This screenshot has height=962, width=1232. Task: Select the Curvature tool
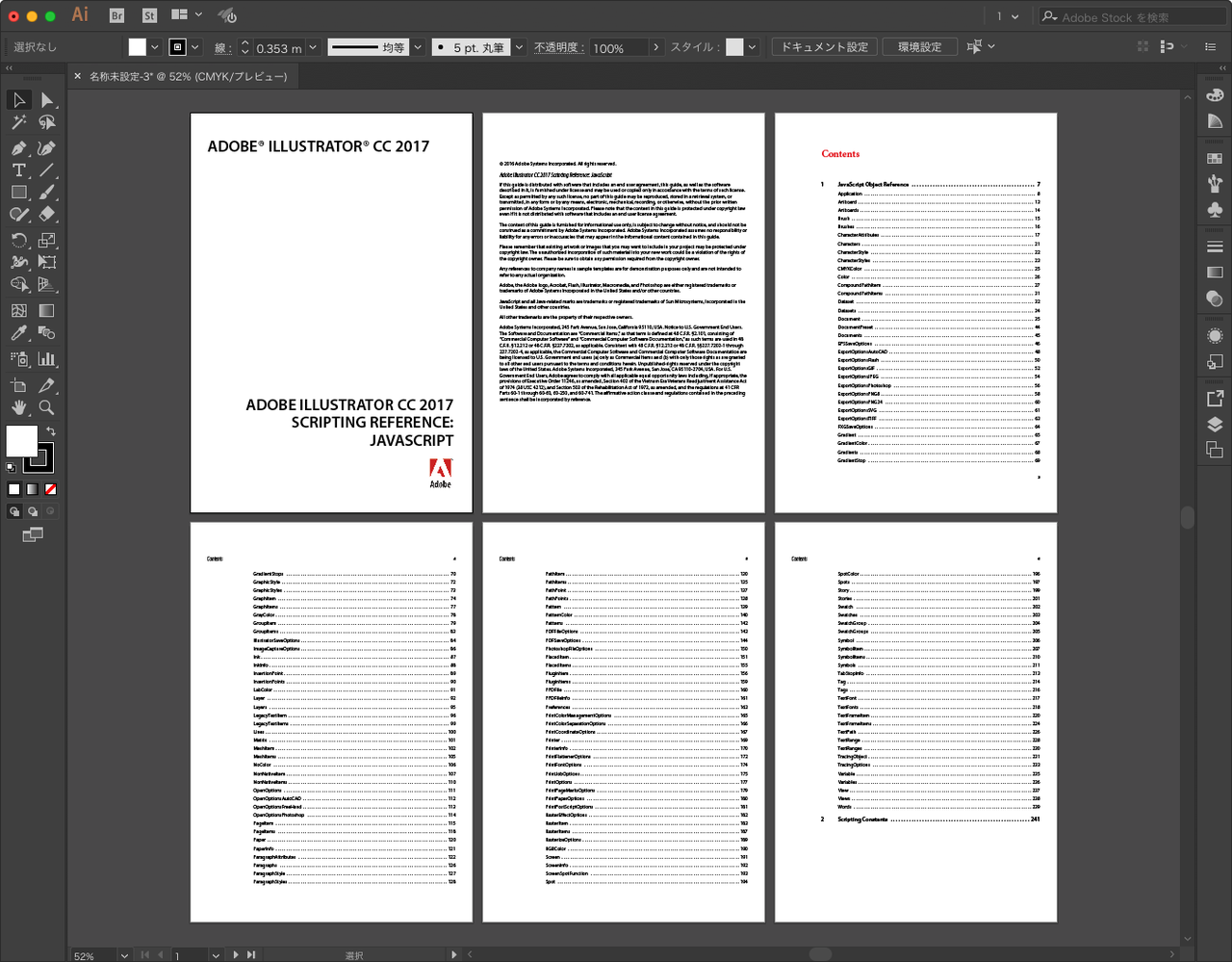(46, 147)
